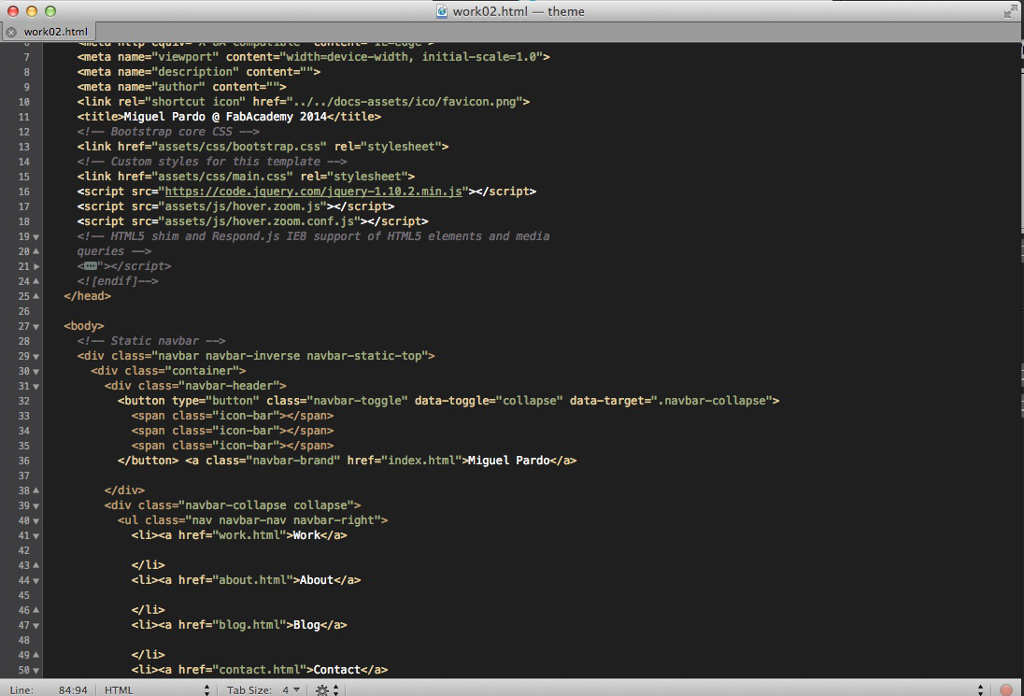This screenshot has height=696, width=1024.
Task: Fold the Work list item at line 41
Action: tap(36, 536)
